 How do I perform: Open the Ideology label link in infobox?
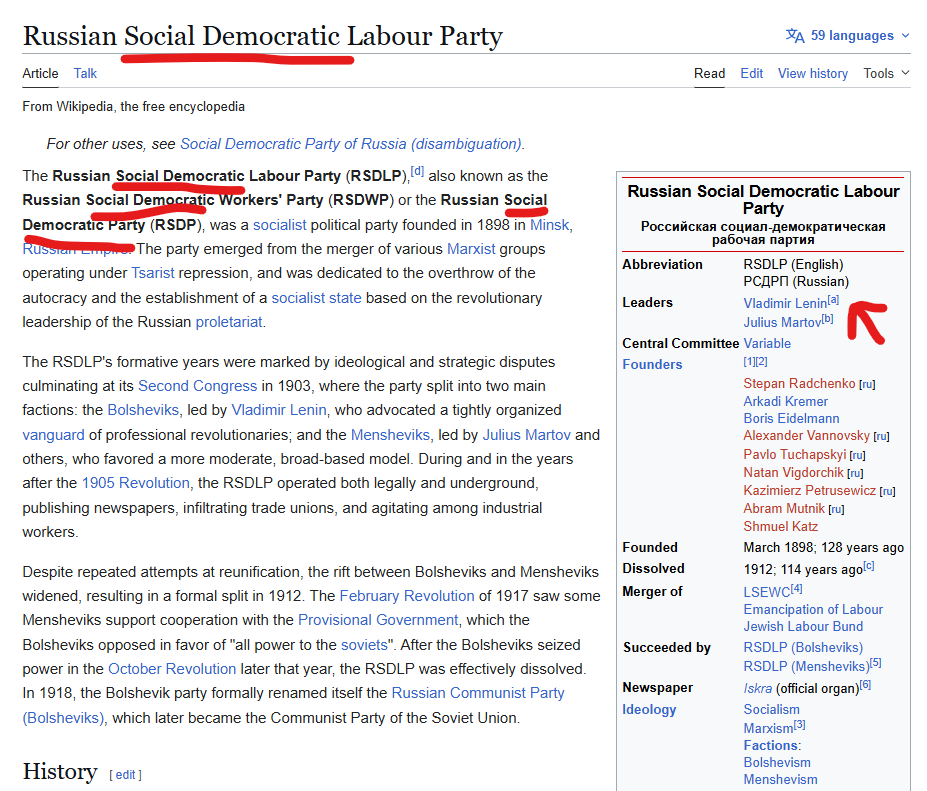click(649, 709)
